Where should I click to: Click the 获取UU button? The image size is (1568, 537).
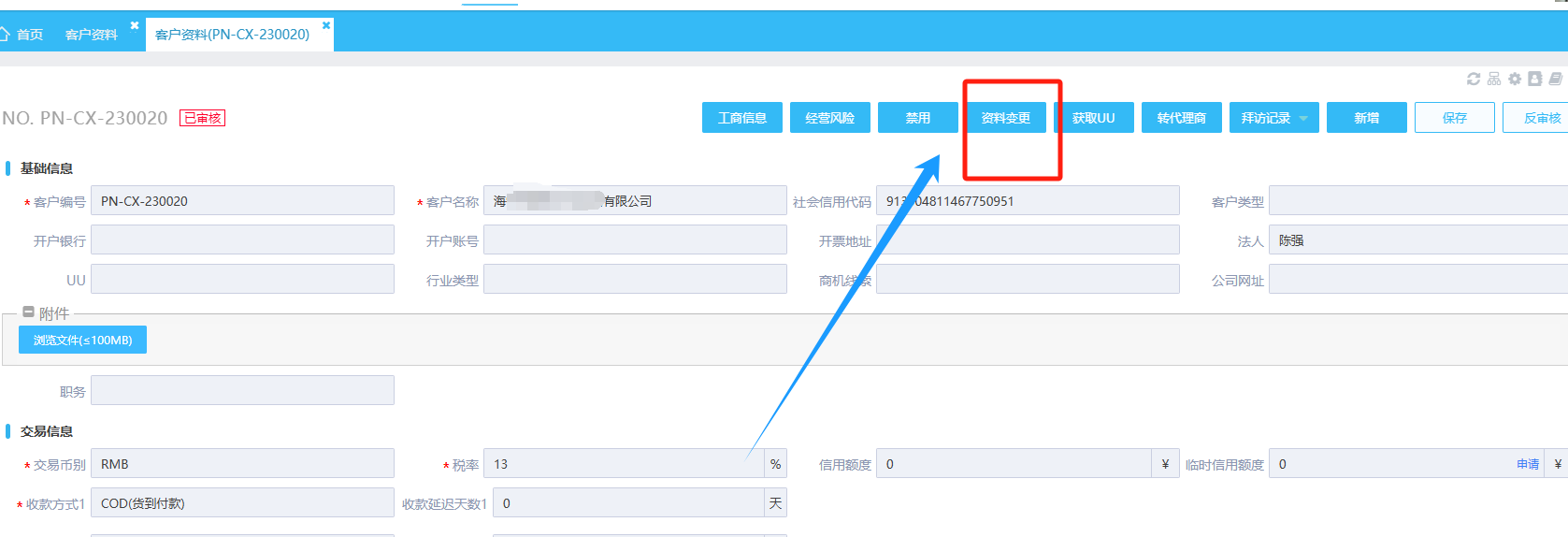click(1094, 118)
